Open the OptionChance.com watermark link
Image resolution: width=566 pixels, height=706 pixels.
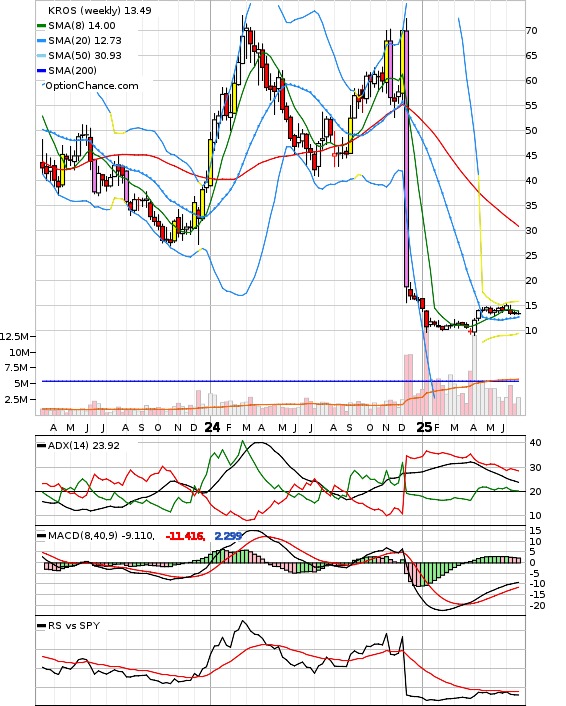point(92,86)
